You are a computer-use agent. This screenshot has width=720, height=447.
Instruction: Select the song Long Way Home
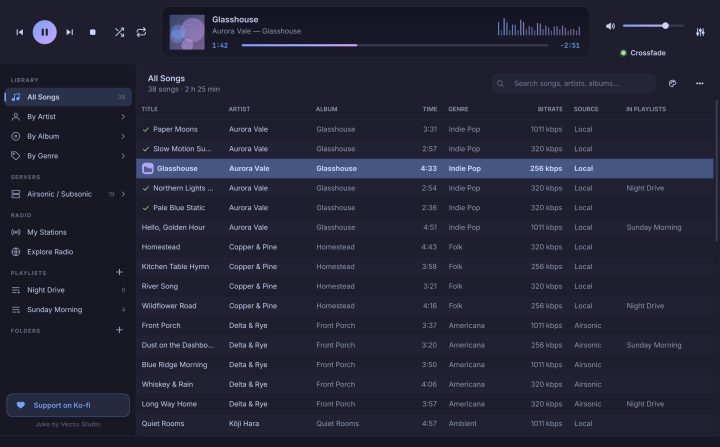(425, 404)
